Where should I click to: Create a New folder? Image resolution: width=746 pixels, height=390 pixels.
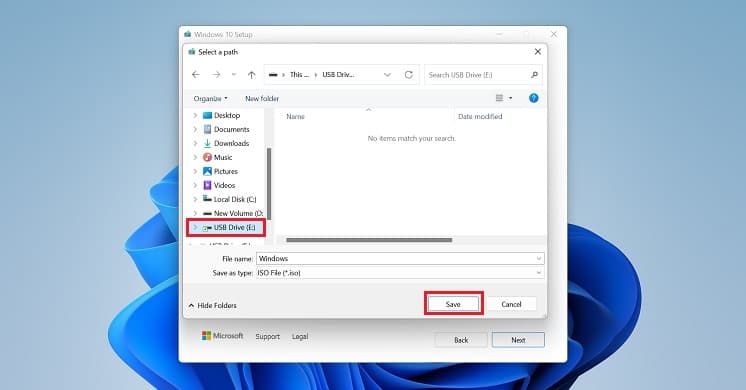point(262,98)
